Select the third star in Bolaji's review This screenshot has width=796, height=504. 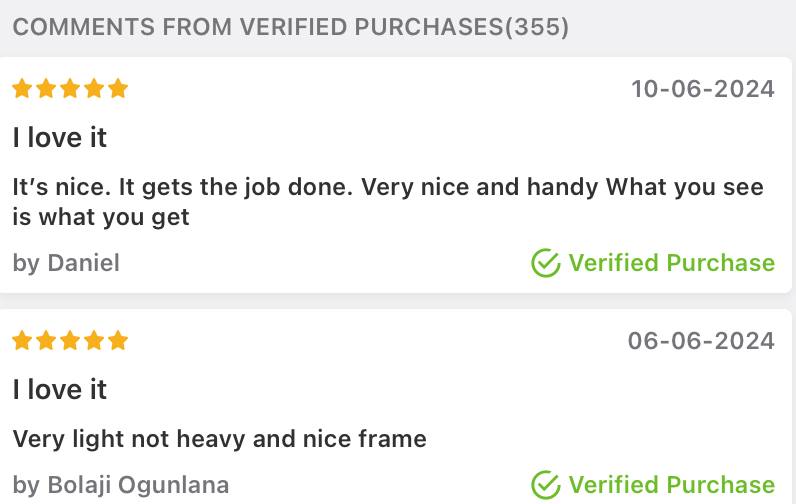[x=70, y=341]
